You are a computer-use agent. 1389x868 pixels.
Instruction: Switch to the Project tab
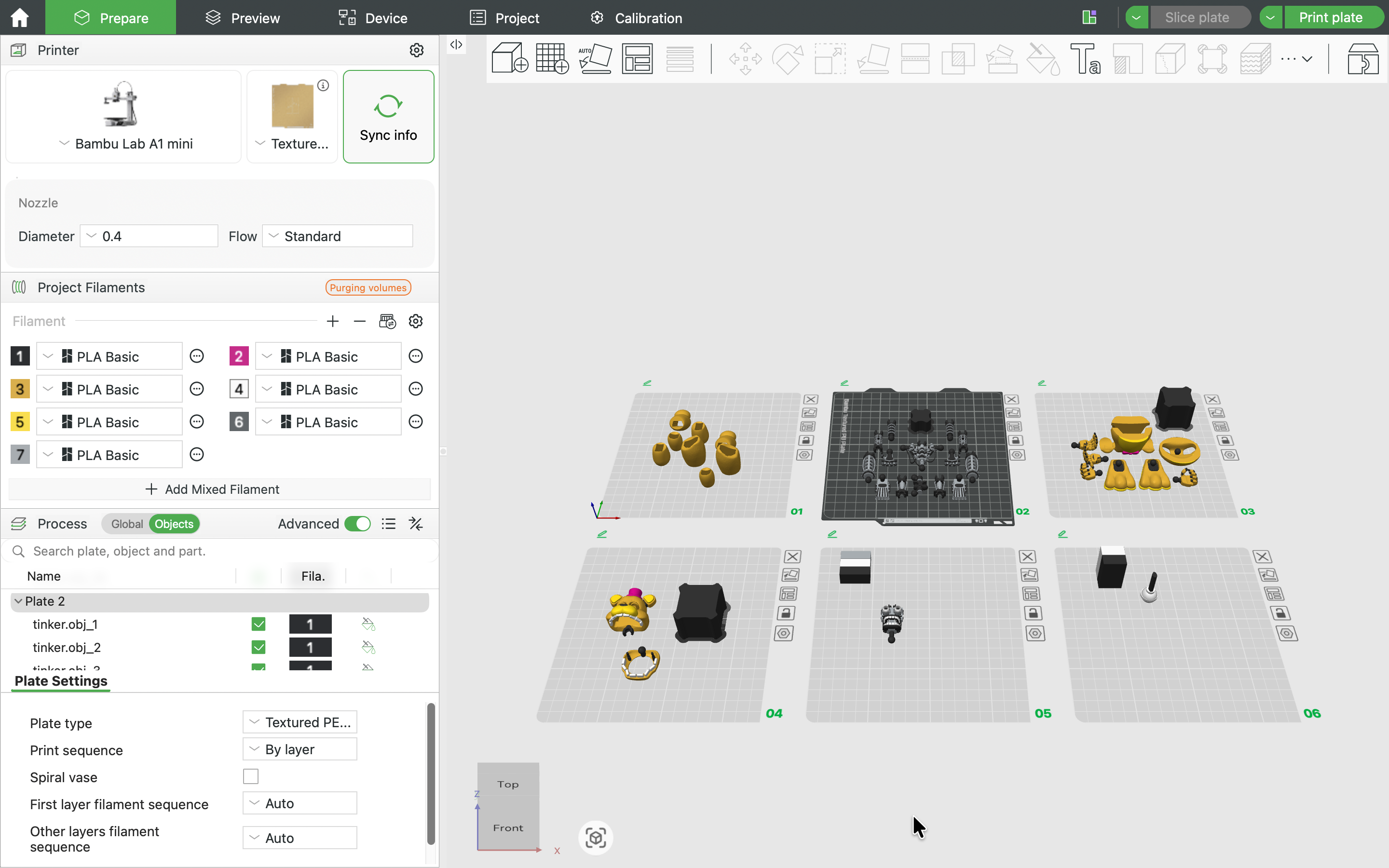coord(504,18)
